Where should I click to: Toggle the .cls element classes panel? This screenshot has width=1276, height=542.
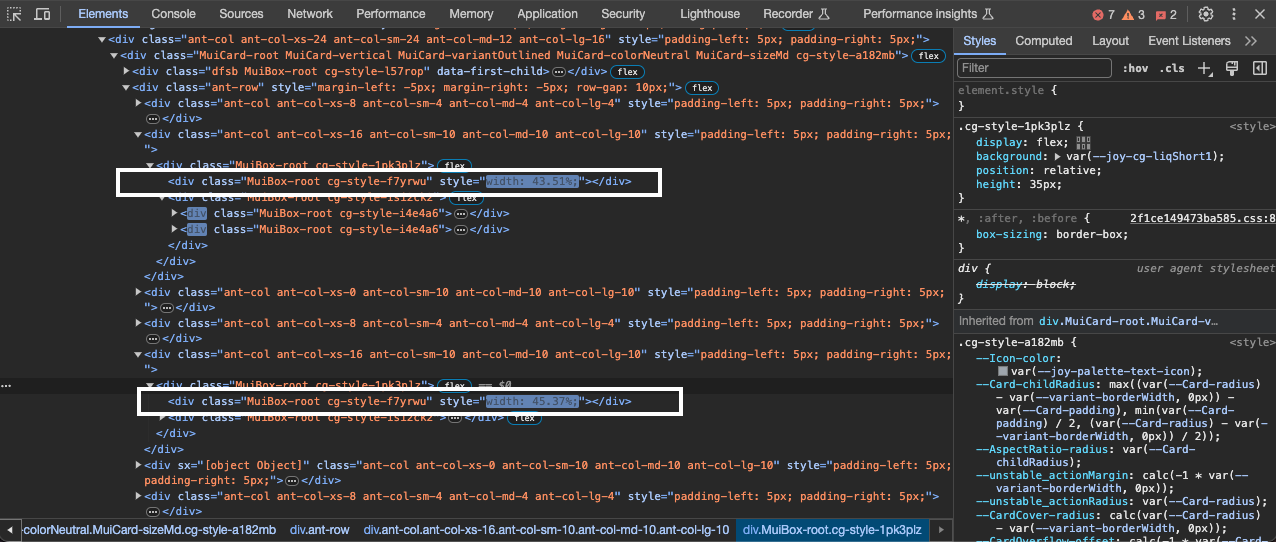1173,68
